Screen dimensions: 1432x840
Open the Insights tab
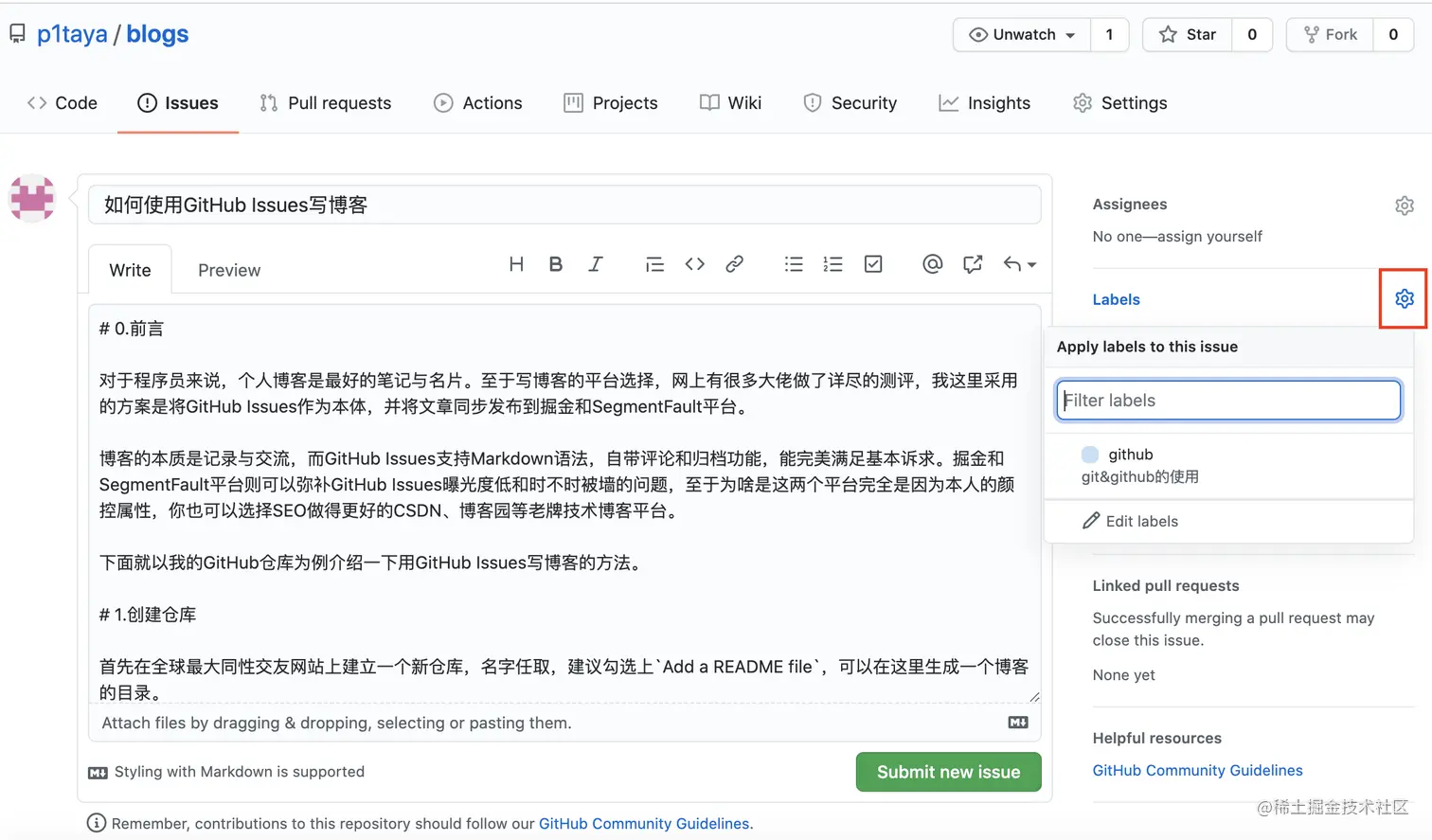[x=985, y=103]
